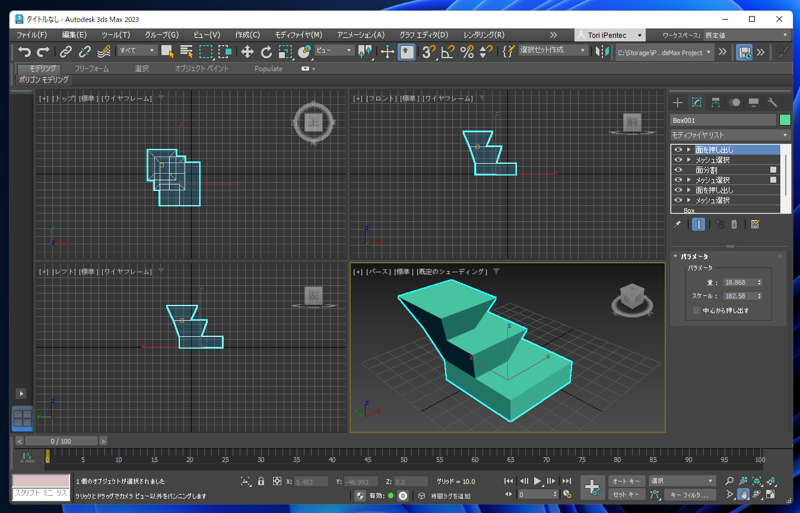Click Box001 object color swatch
This screenshot has height=513, width=800.
[x=785, y=120]
